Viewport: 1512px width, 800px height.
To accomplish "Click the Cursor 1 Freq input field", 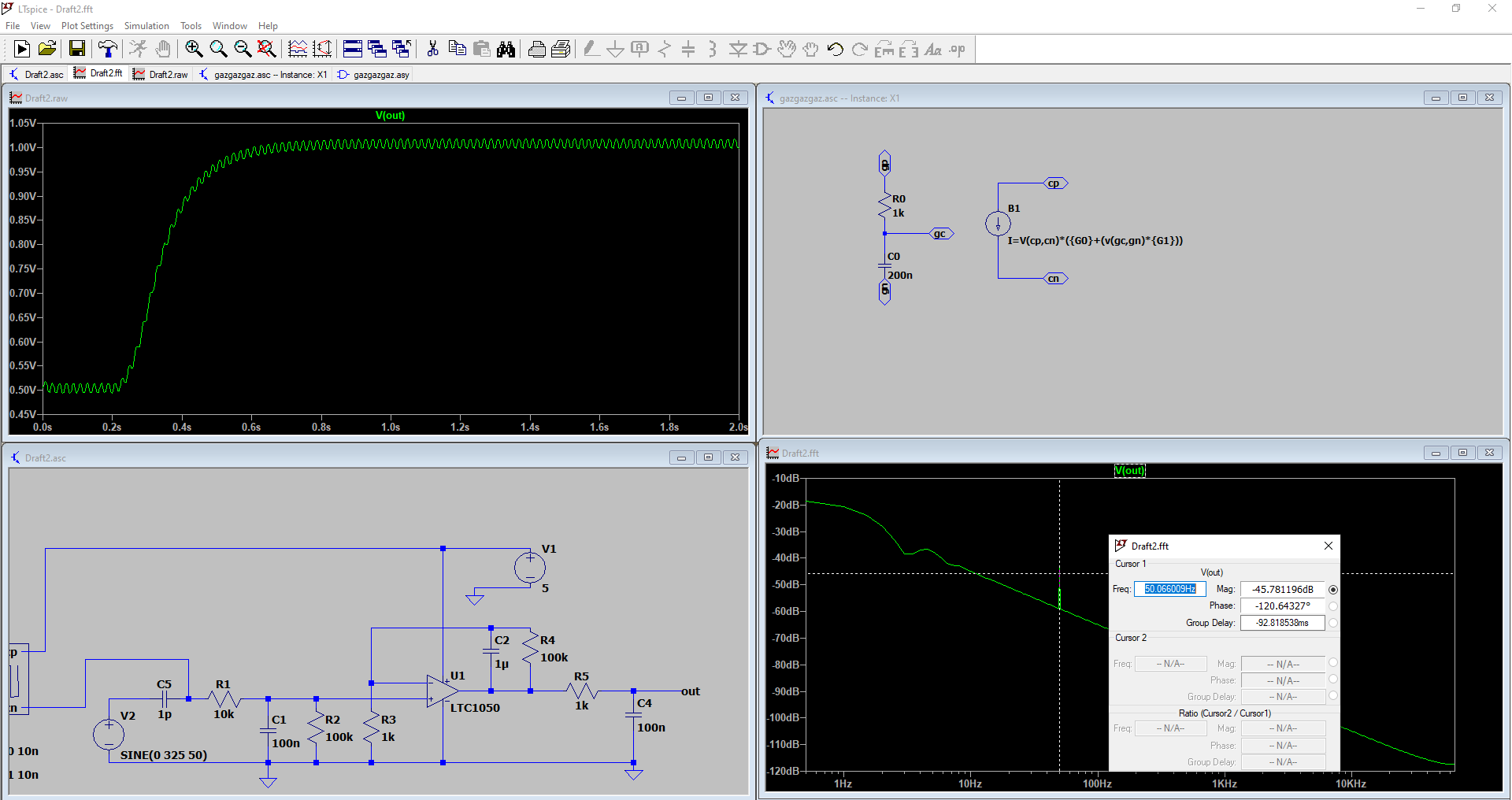I will pyautogui.click(x=1169, y=589).
